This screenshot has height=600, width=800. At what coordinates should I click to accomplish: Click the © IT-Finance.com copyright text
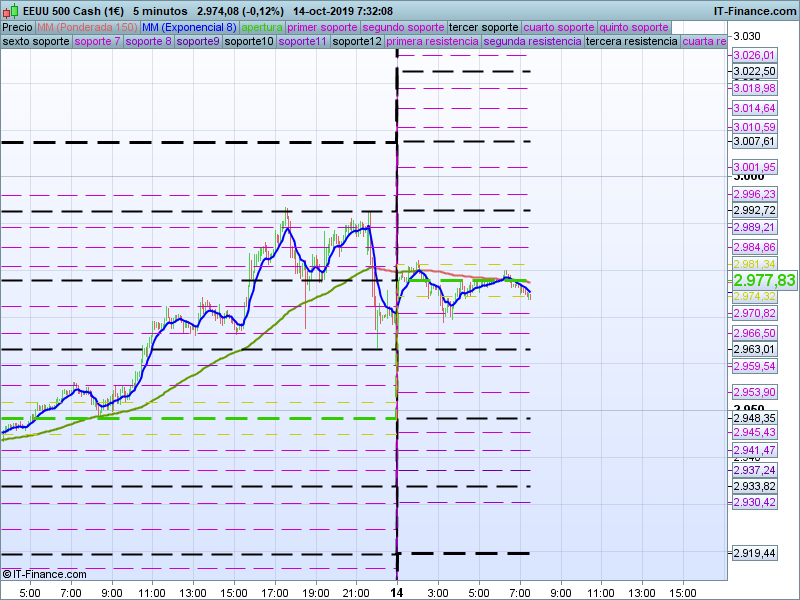click(x=45, y=574)
